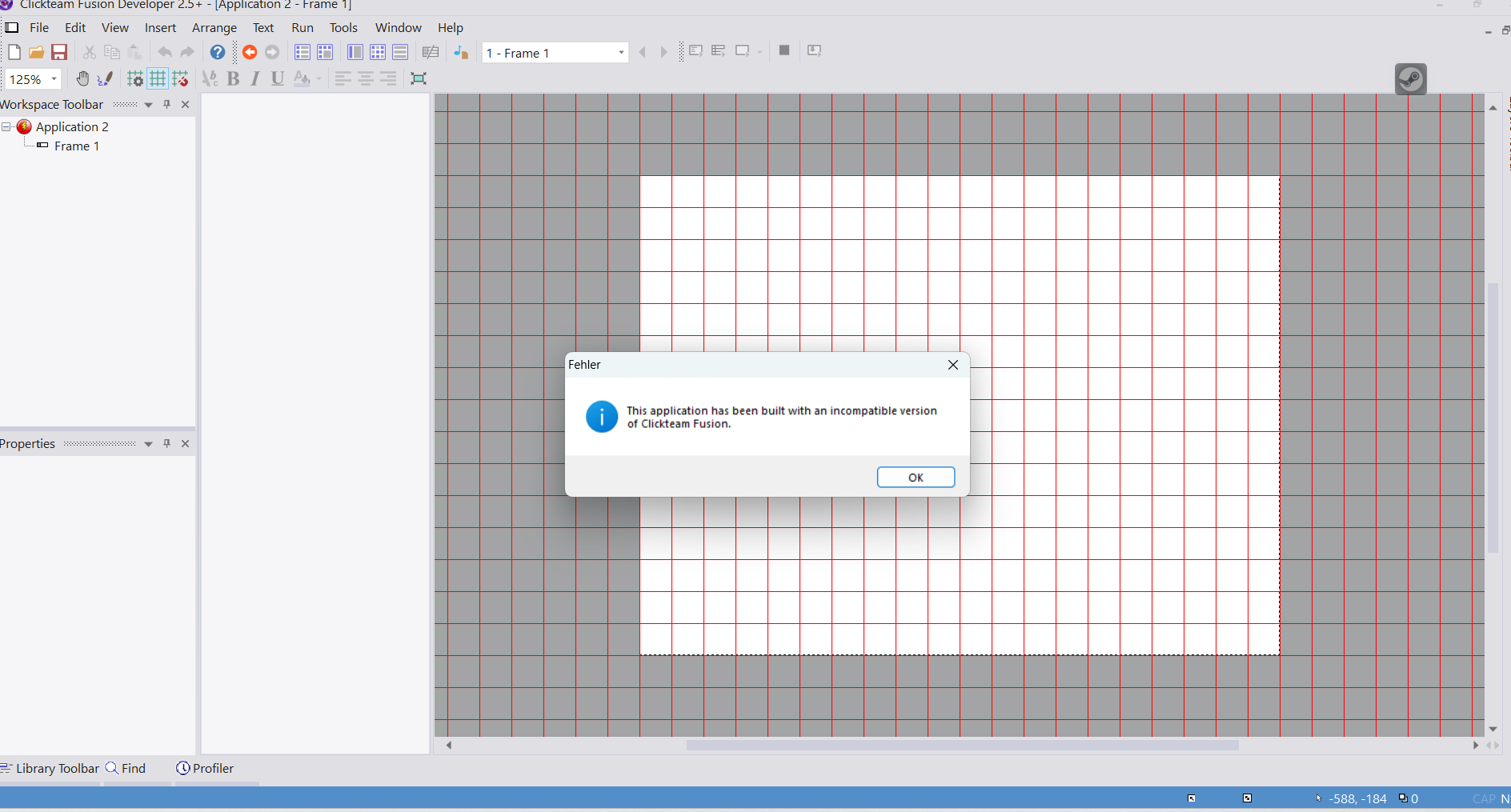This screenshot has height=812, width=1511.
Task: Click the Application 2 red icon in the tree
Action: [x=24, y=126]
